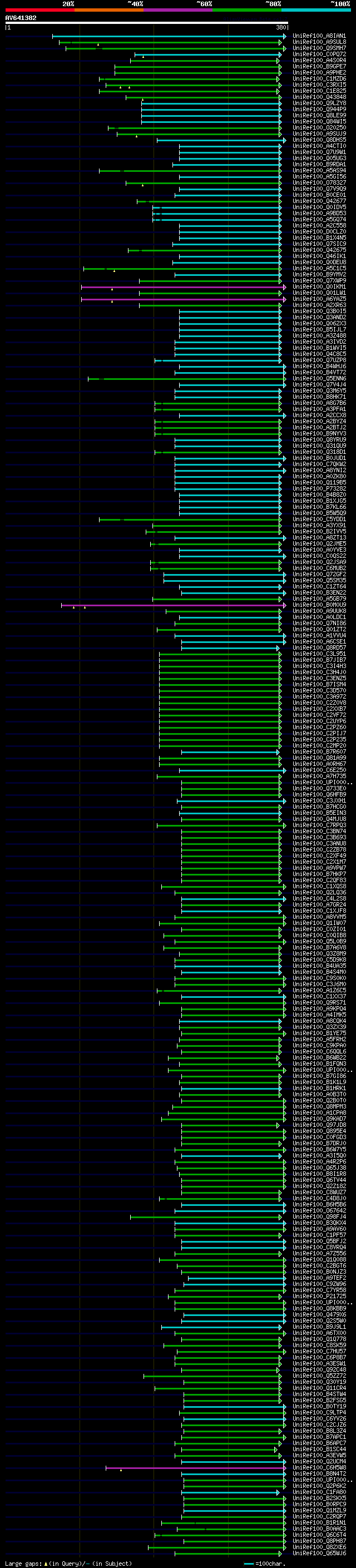Screen dimensions: 356x1568
Task: Click the cyan ~100% identity legend segment
Action: tap(316, 10)
